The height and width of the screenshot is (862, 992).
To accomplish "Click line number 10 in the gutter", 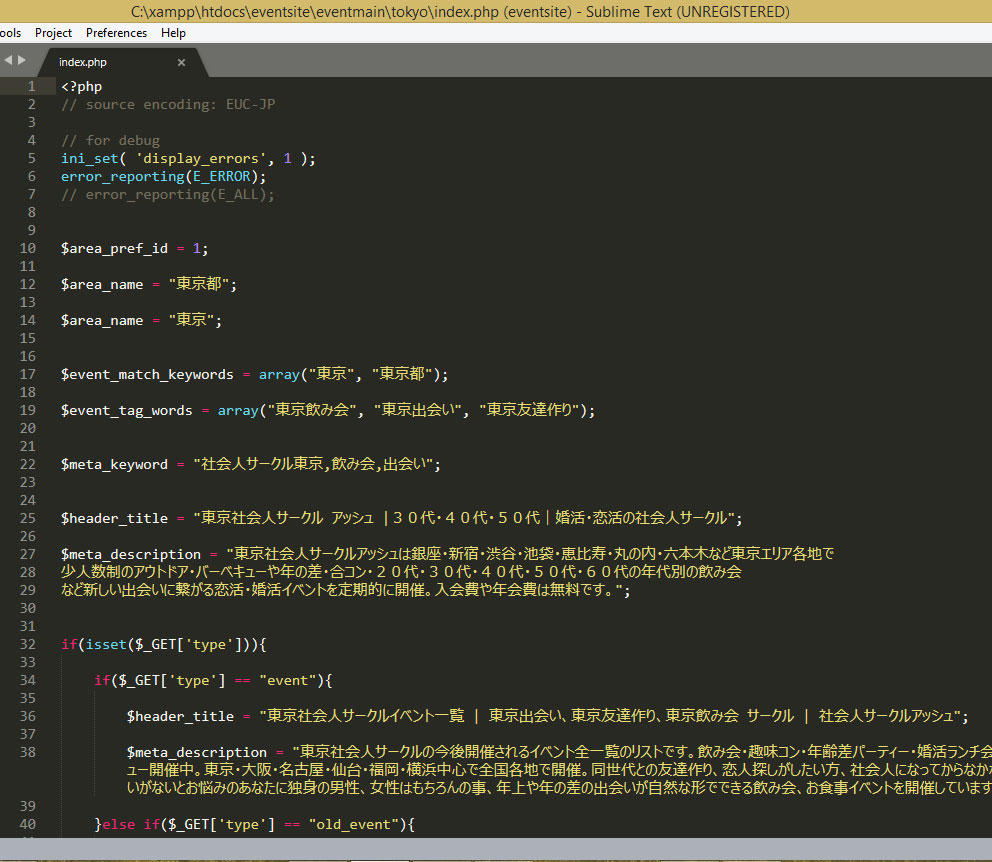I will 28,247.
